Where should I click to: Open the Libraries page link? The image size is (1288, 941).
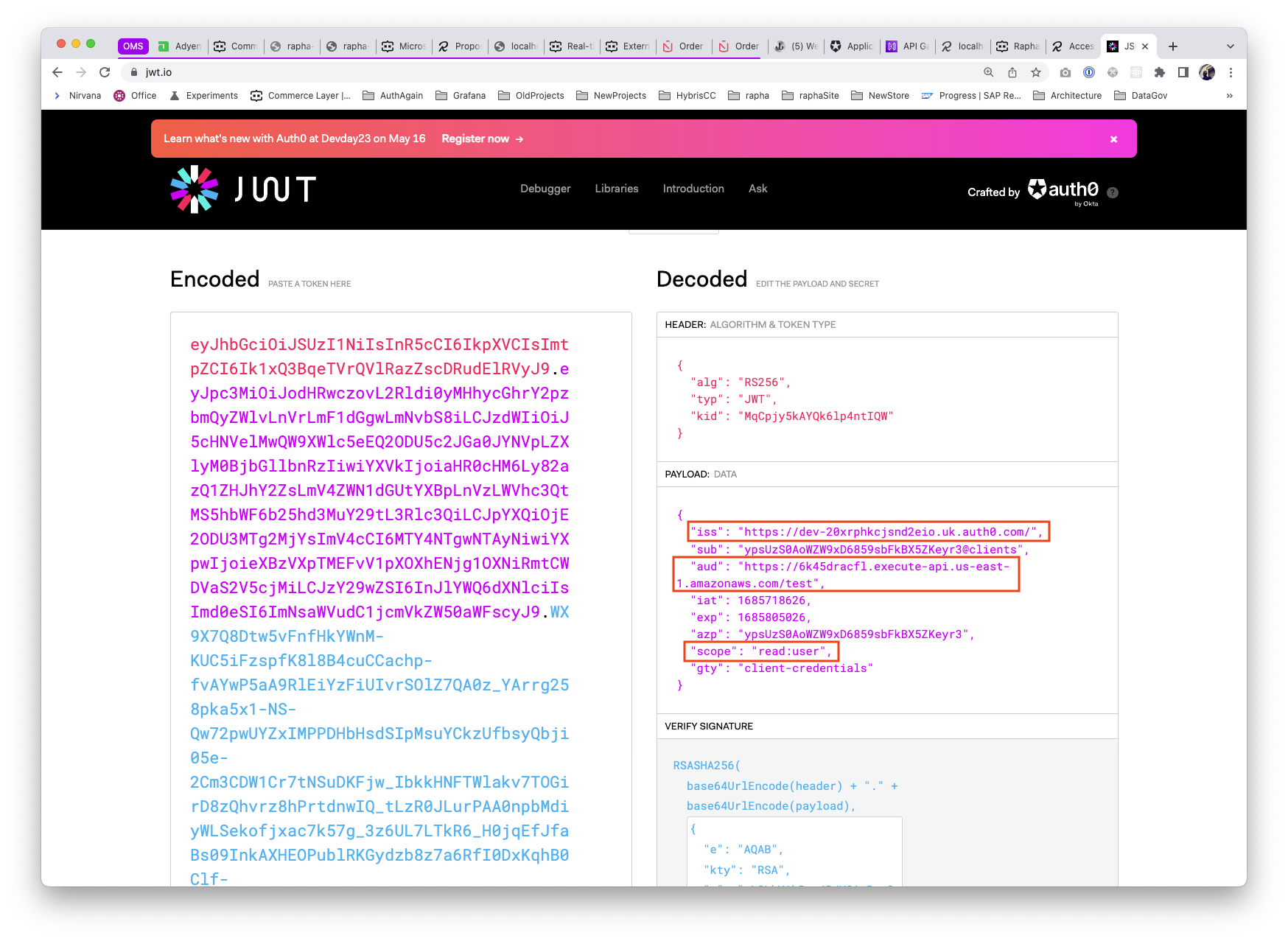point(617,189)
